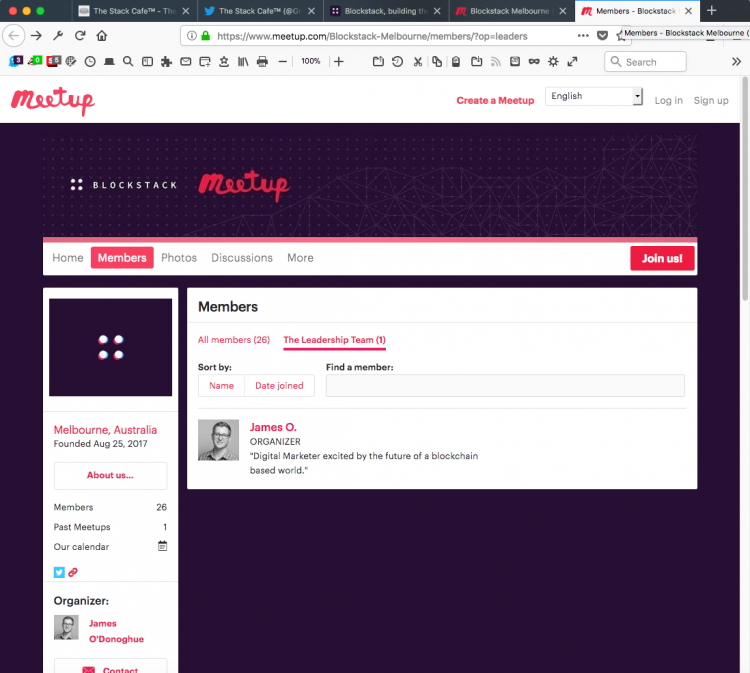The image size is (750, 673).
Task: Open the library books icon
Action: point(243,61)
